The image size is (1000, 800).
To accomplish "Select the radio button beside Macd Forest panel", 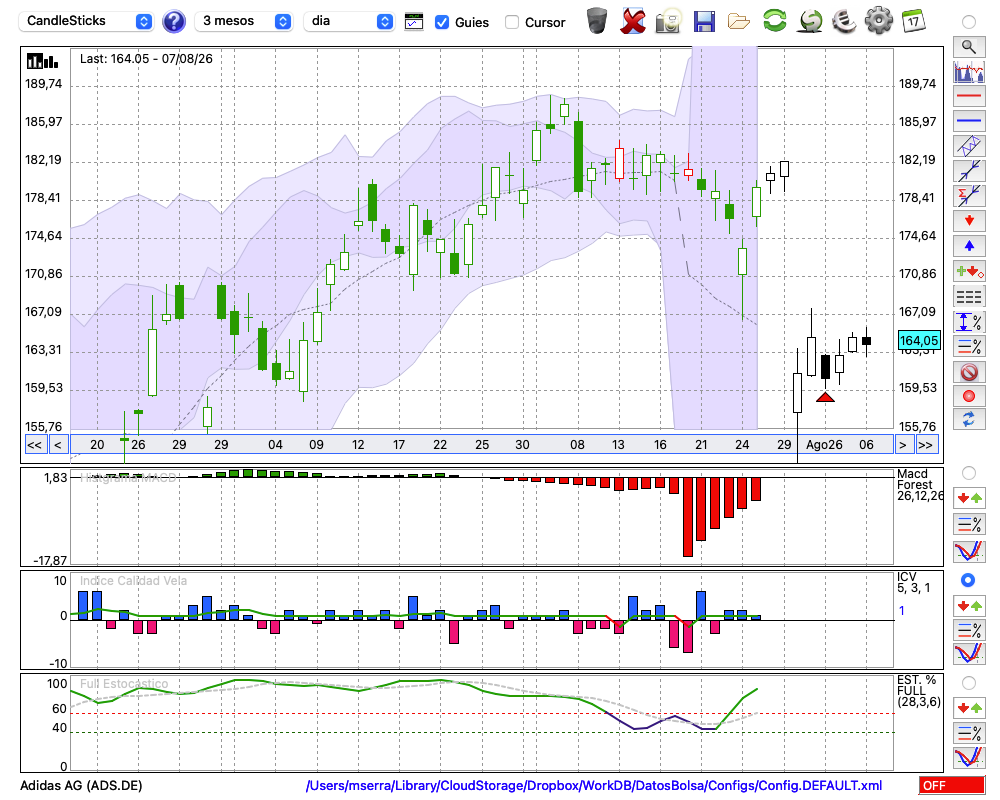I will [x=969, y=473].
